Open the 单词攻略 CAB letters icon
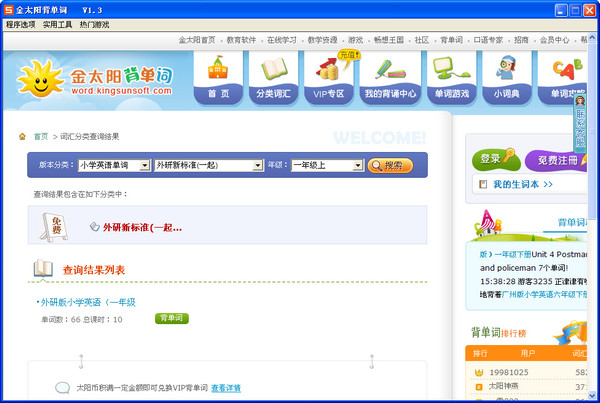The height and width of the screenshot is (403, 600). click(x=567, y=69)
